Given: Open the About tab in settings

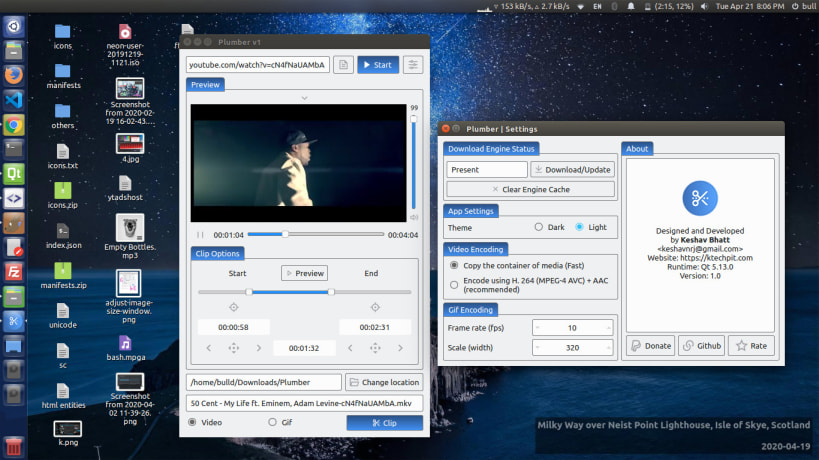Looking at the screenshot, I should [637, 149].
